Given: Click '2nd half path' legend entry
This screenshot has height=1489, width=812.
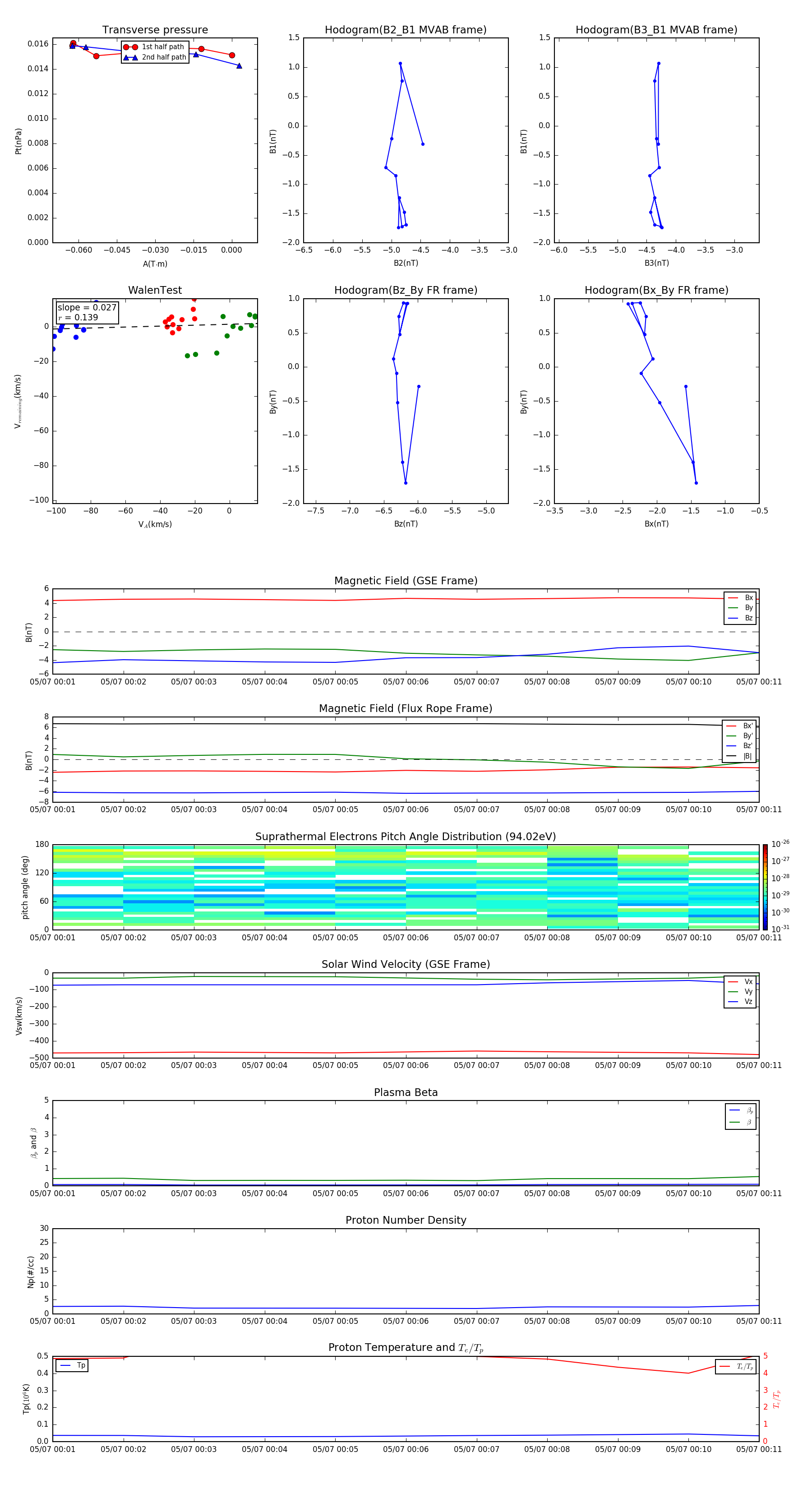Looking at the screenshot, I should (x=154, y=57).
